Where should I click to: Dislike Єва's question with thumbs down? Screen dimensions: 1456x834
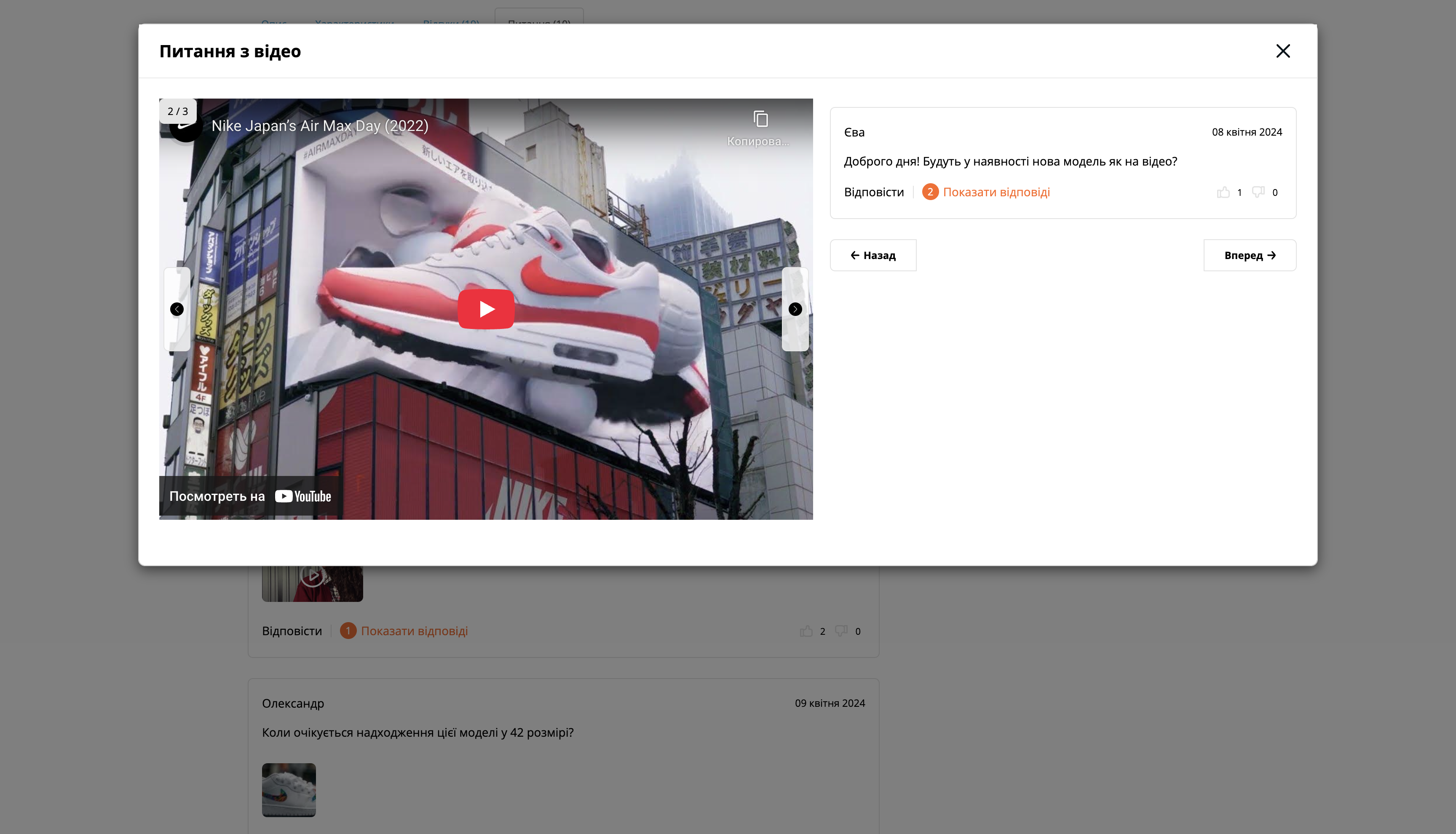point(1258,192)
